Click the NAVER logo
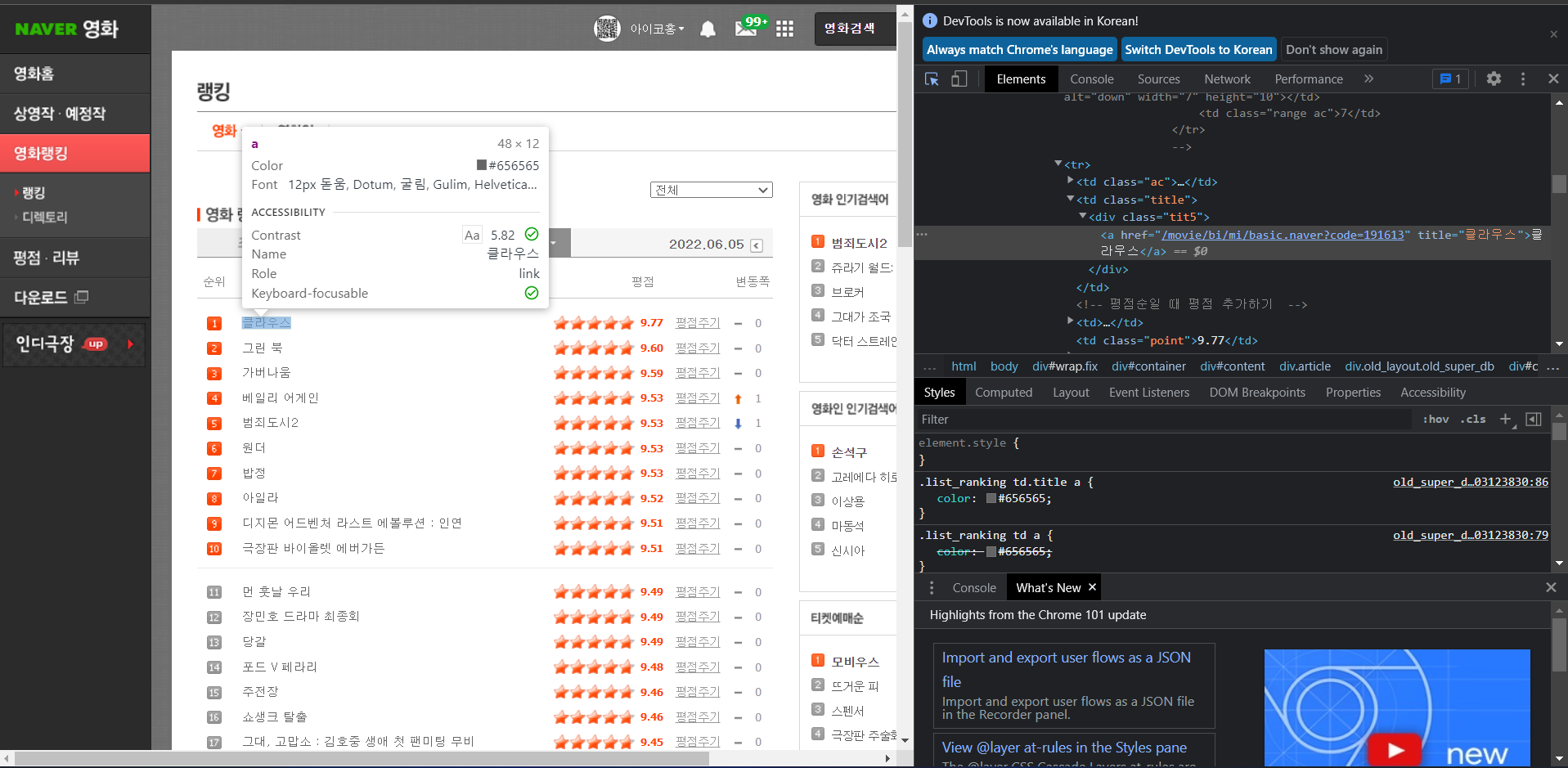This screenshot has width=1568, height=768. (x=46, y=29)
